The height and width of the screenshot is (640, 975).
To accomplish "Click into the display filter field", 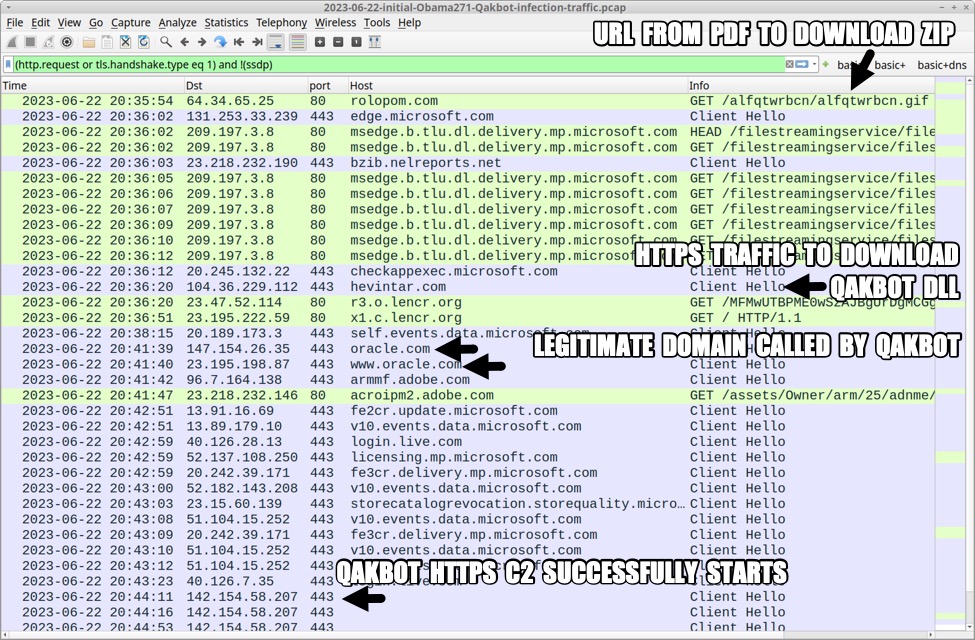I will click(x=398, y=64).
